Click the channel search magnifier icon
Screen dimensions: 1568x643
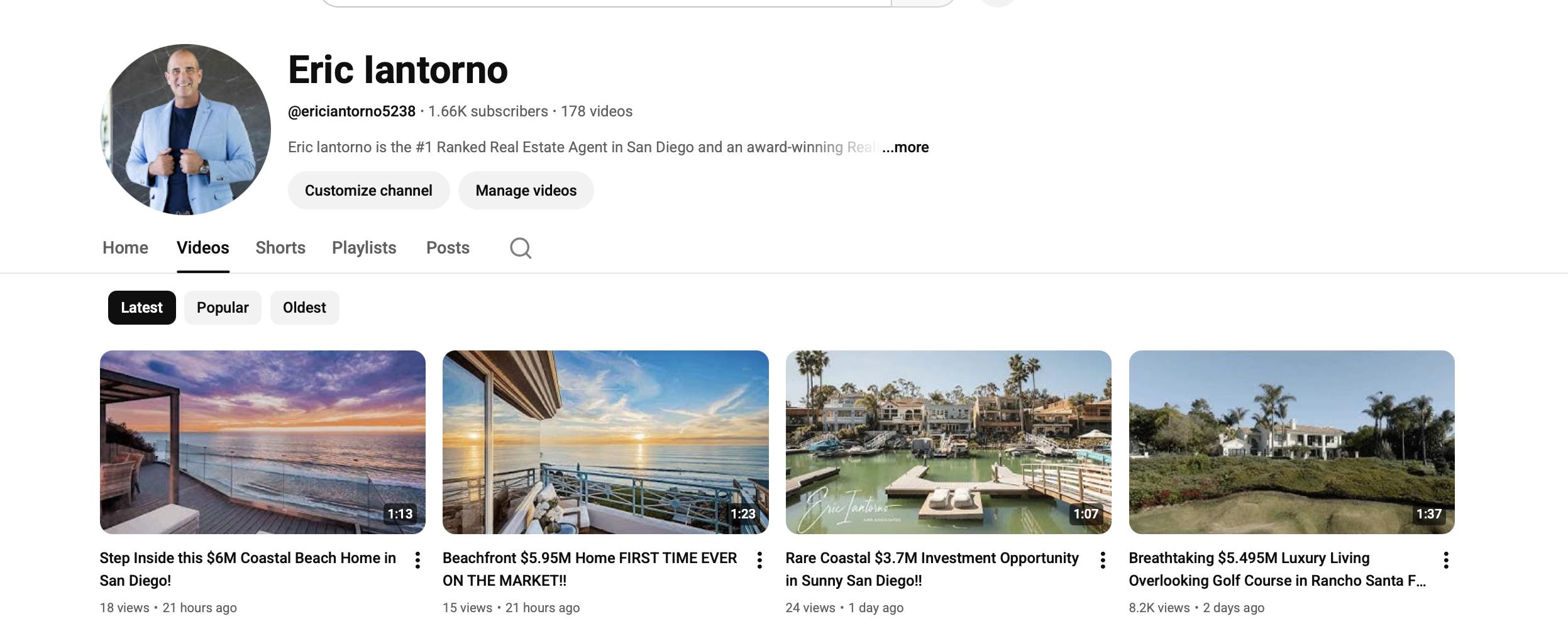tap(521, 248)
